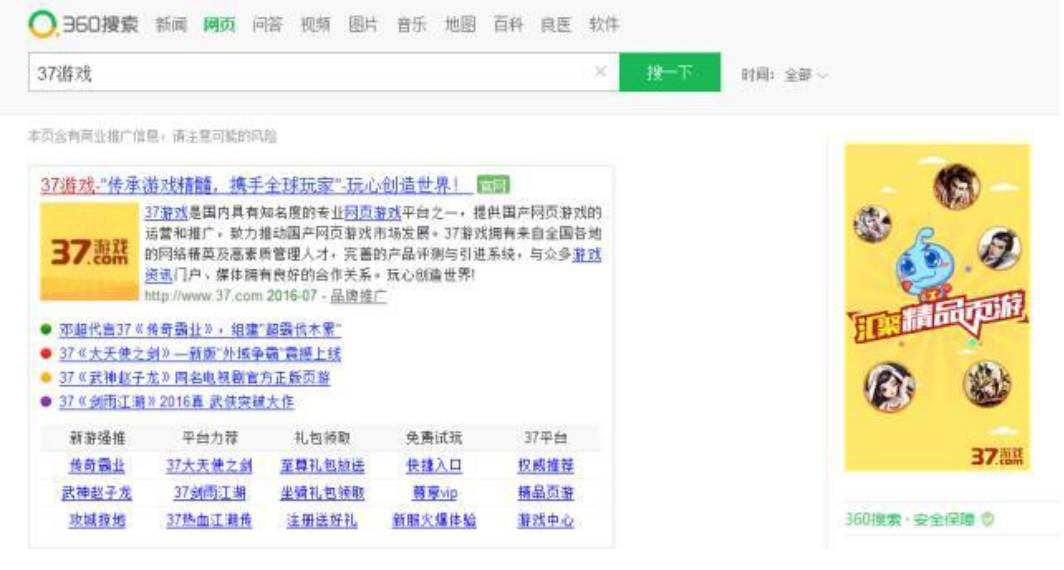Select the 百科 tab
Screen dimensions: 1064x570
pyautogui.click(x=508, y=24)
